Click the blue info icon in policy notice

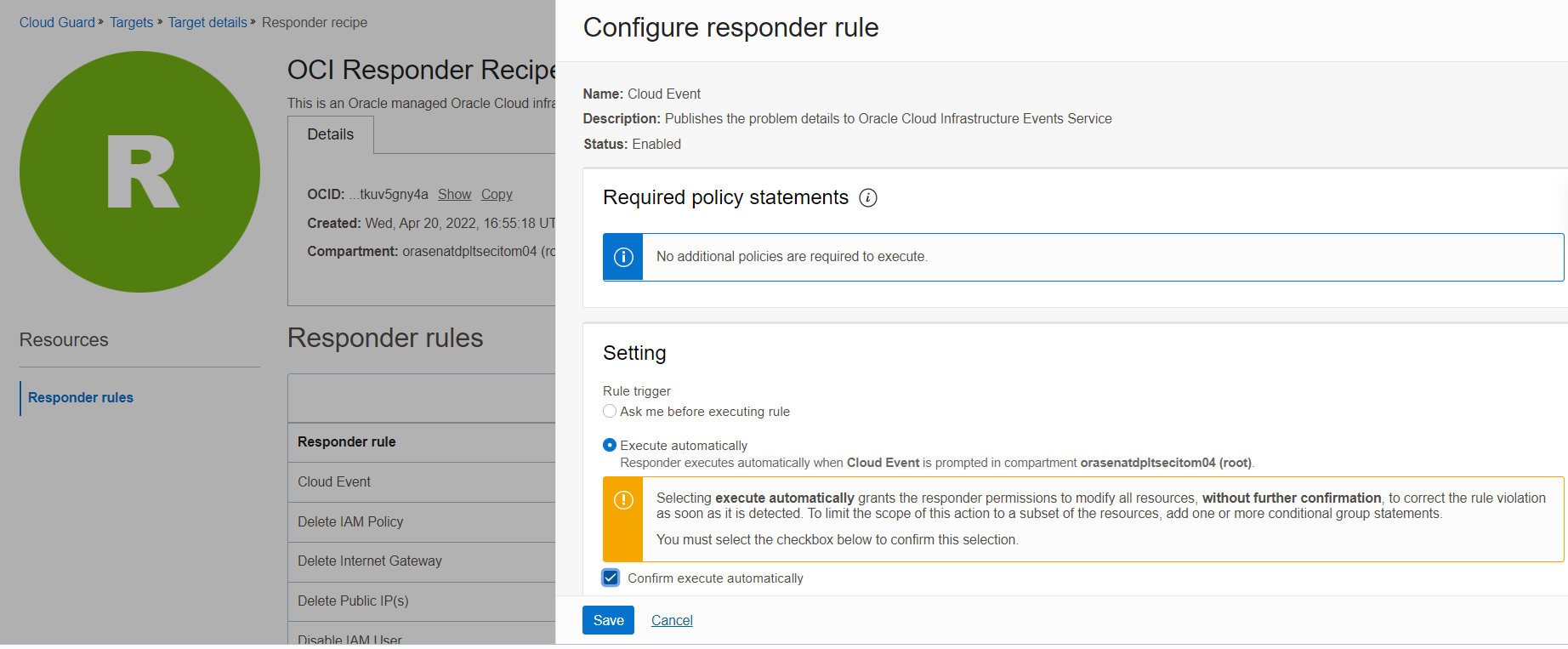623,257
